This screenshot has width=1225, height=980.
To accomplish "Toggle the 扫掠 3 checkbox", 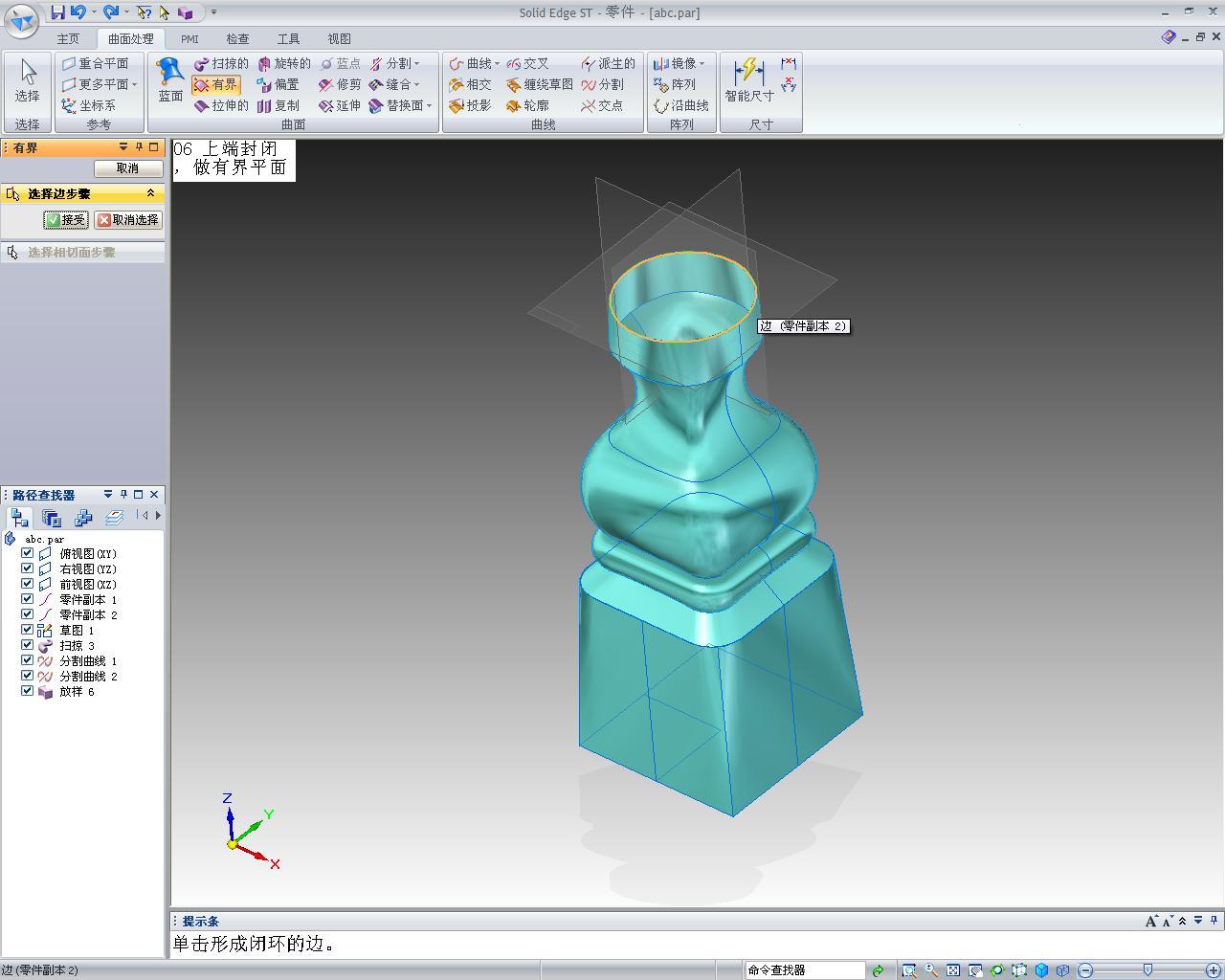I will click(x=28, y=645).
